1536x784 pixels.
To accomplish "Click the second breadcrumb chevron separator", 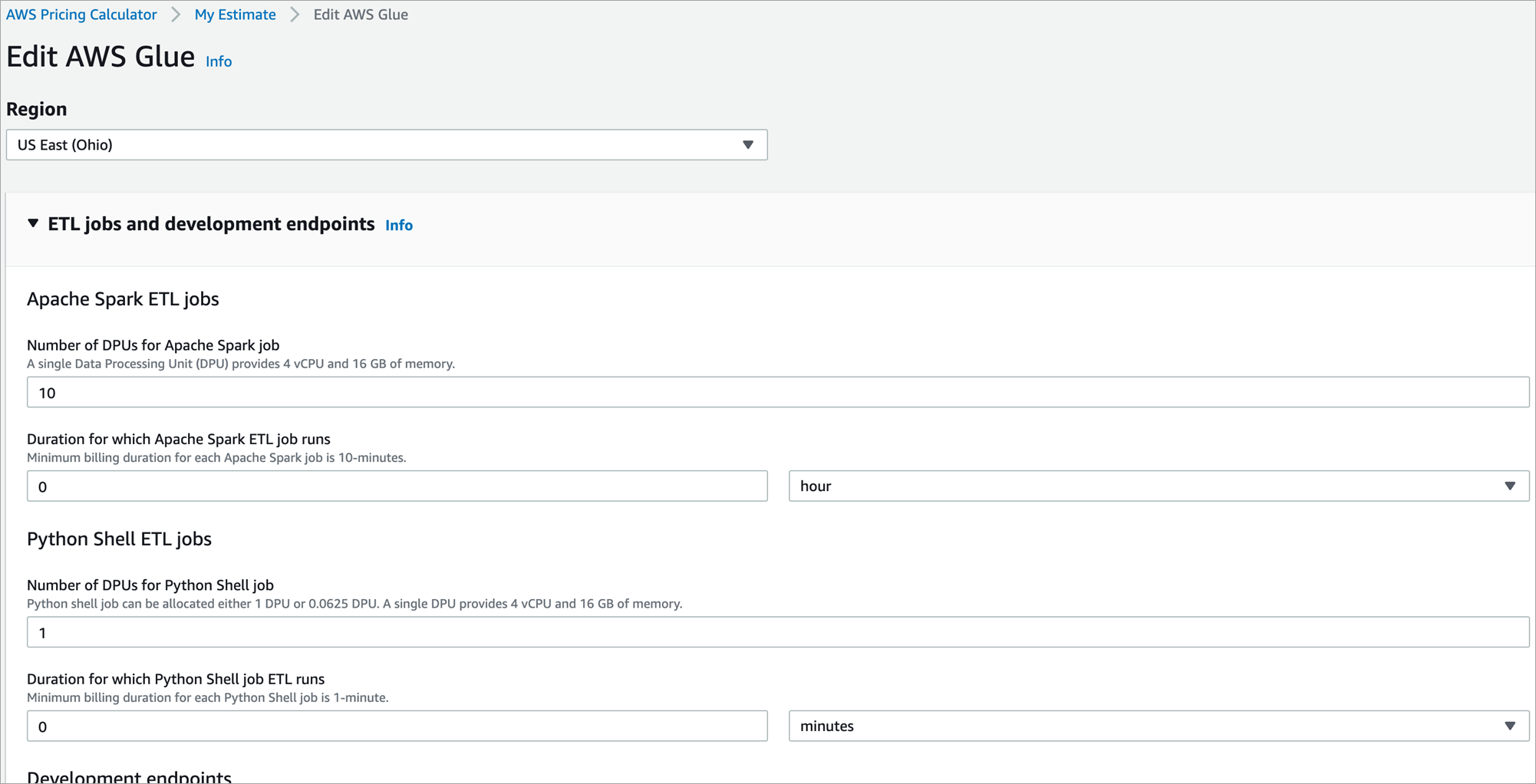I will tap(295, 15).
